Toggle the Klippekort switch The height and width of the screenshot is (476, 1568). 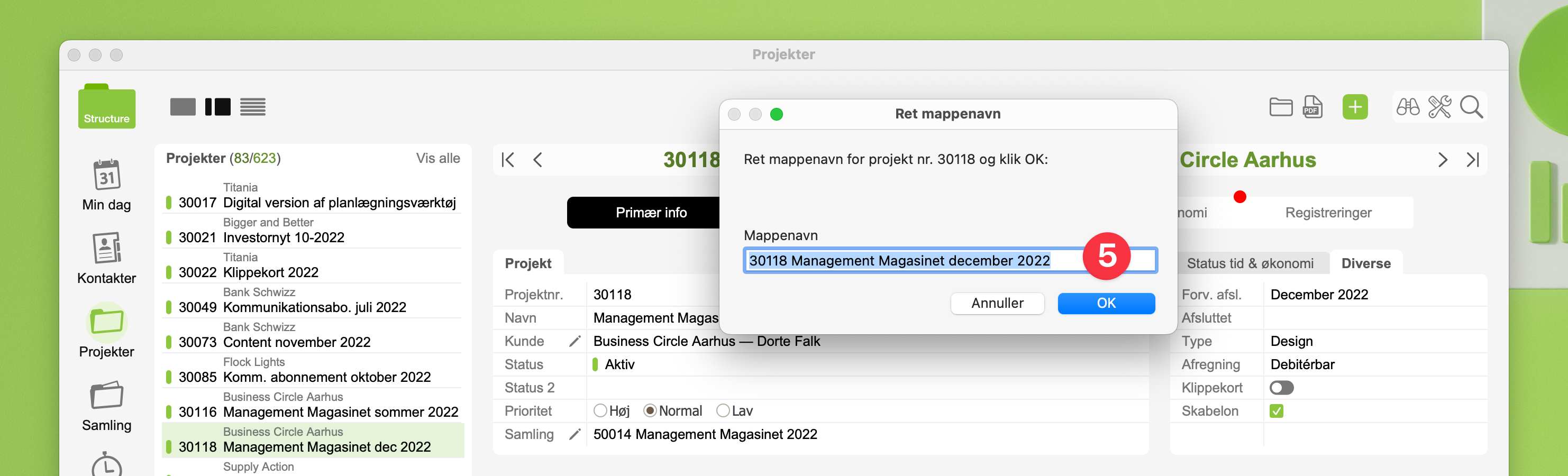1281,388
